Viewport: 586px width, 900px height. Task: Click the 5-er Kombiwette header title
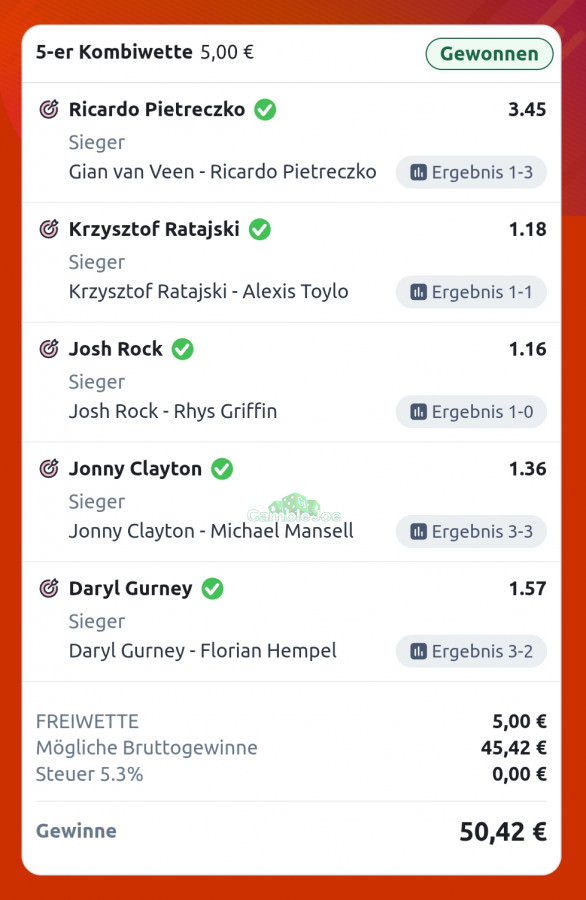point(114,52)
